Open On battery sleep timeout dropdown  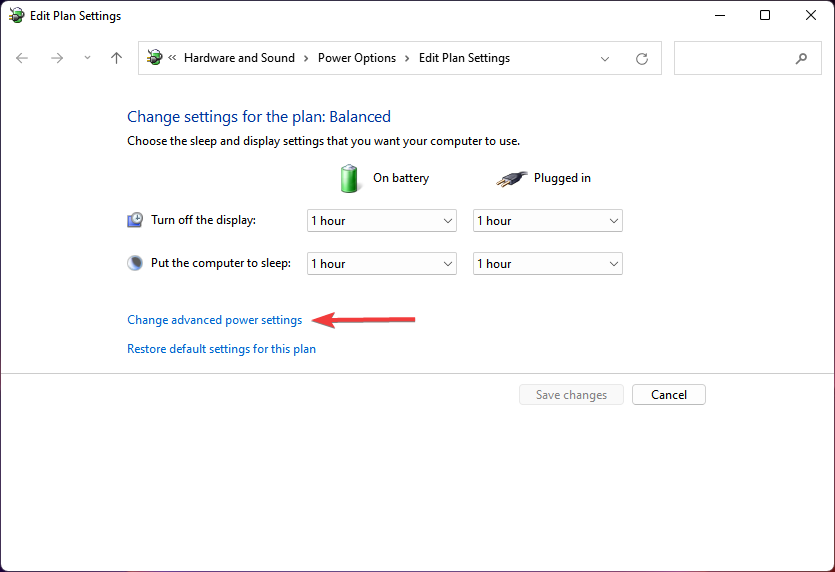tap(382, 264)
